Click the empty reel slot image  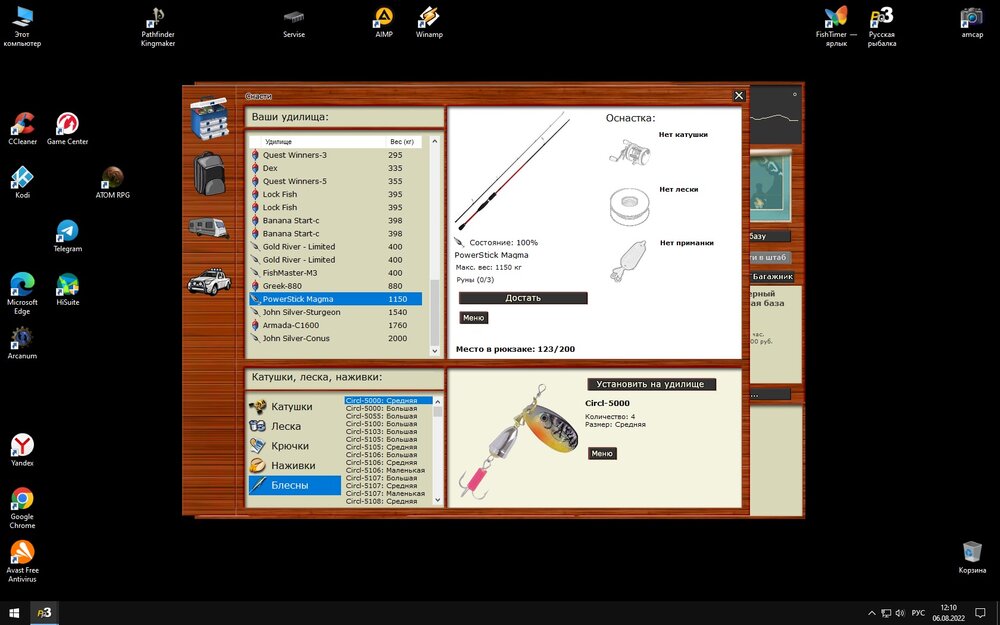pyautogui.click(x=629, y=152)
